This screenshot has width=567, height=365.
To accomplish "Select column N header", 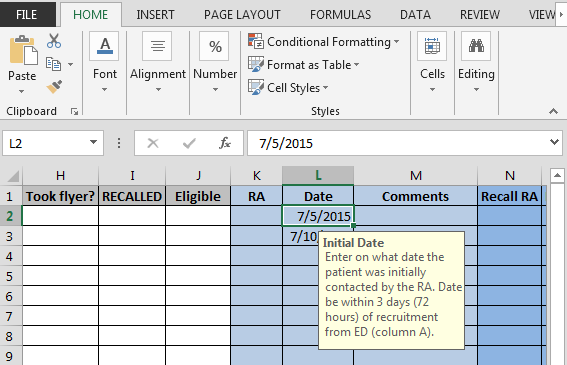I will [510, 176].
